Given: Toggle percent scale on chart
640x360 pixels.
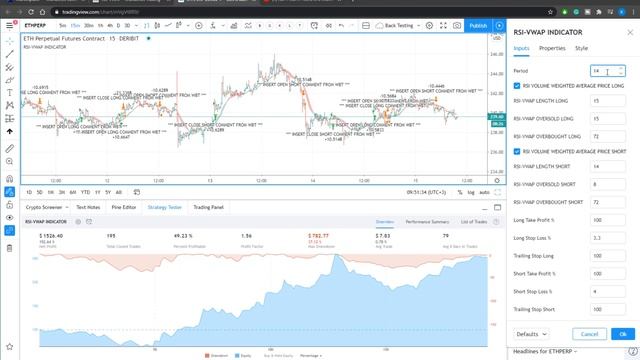Looking at the screenshot, I should [x=460, y=192].
